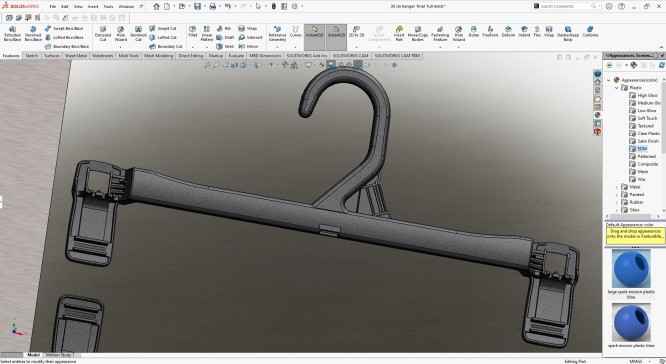Pin the Appearances task pane
This screenshot has width=666, height=364.
[x=663, y=55]
